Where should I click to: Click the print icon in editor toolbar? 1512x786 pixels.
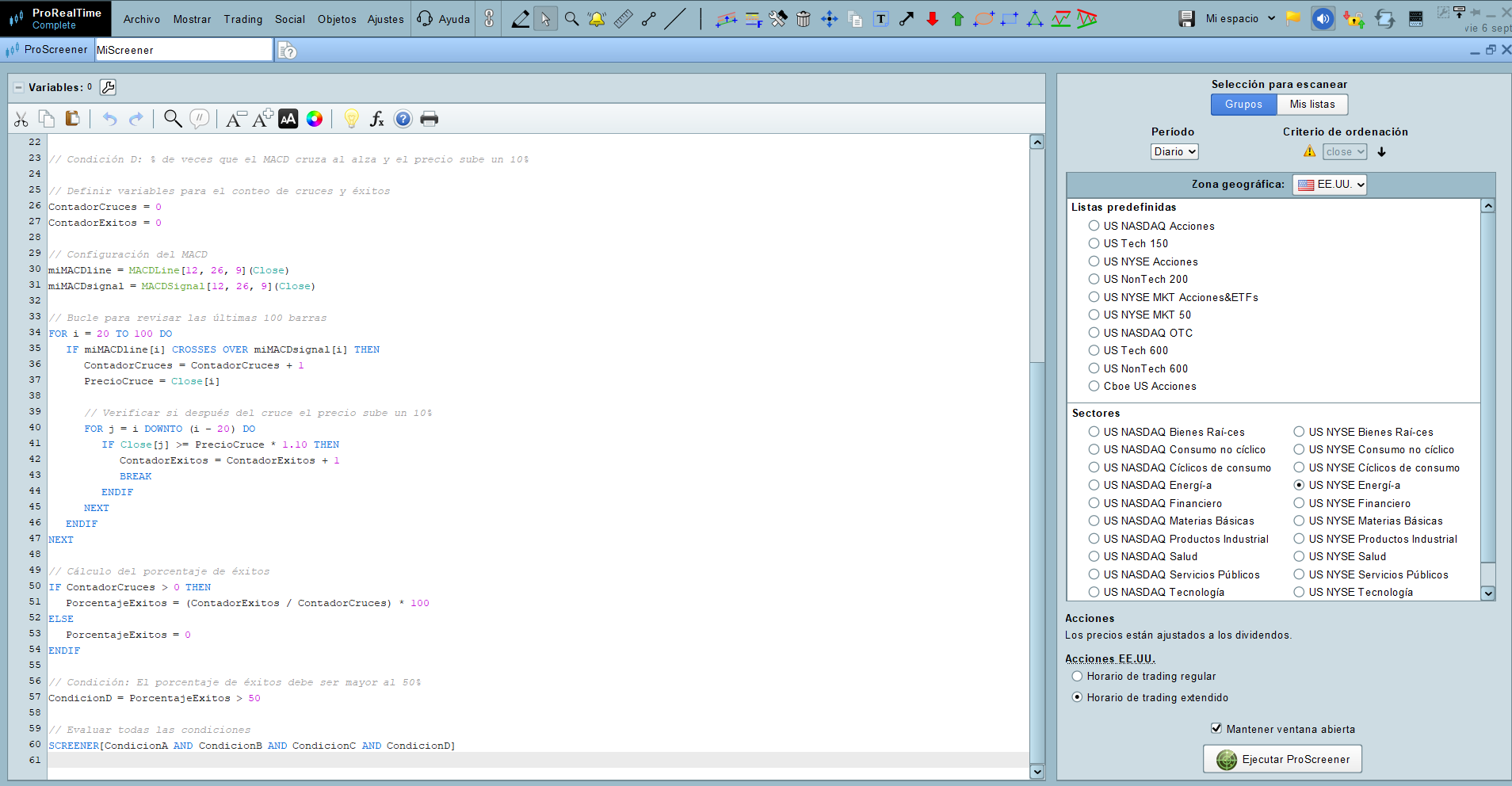coord(429,119)
